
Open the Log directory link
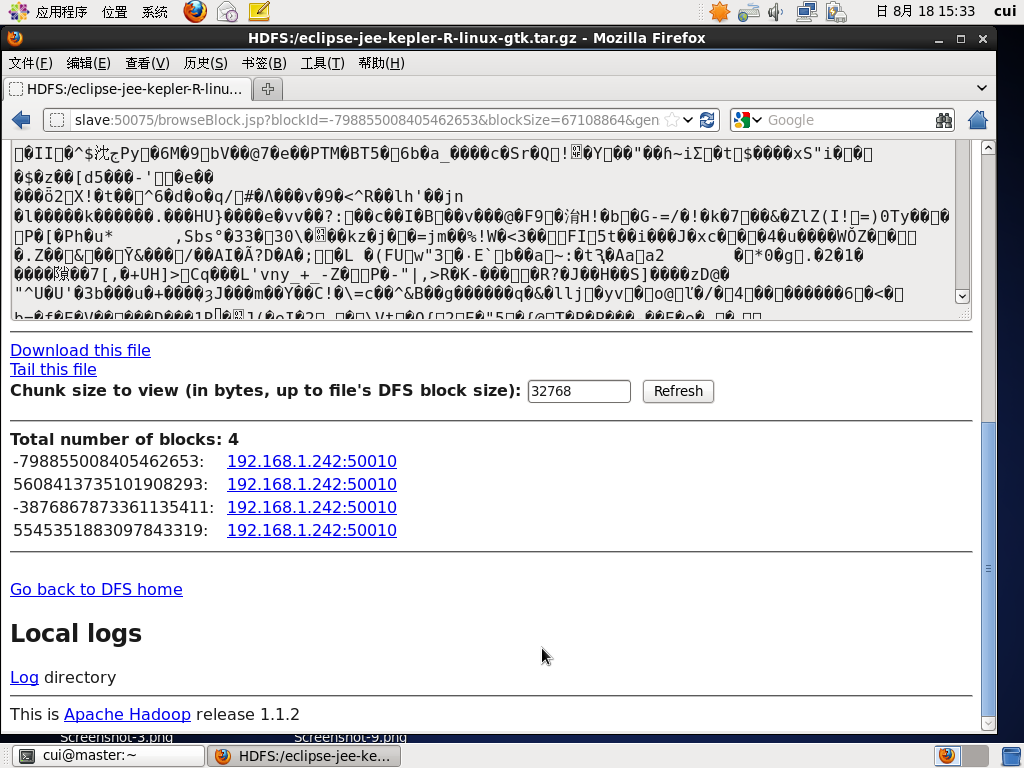(x=24, y=677)
